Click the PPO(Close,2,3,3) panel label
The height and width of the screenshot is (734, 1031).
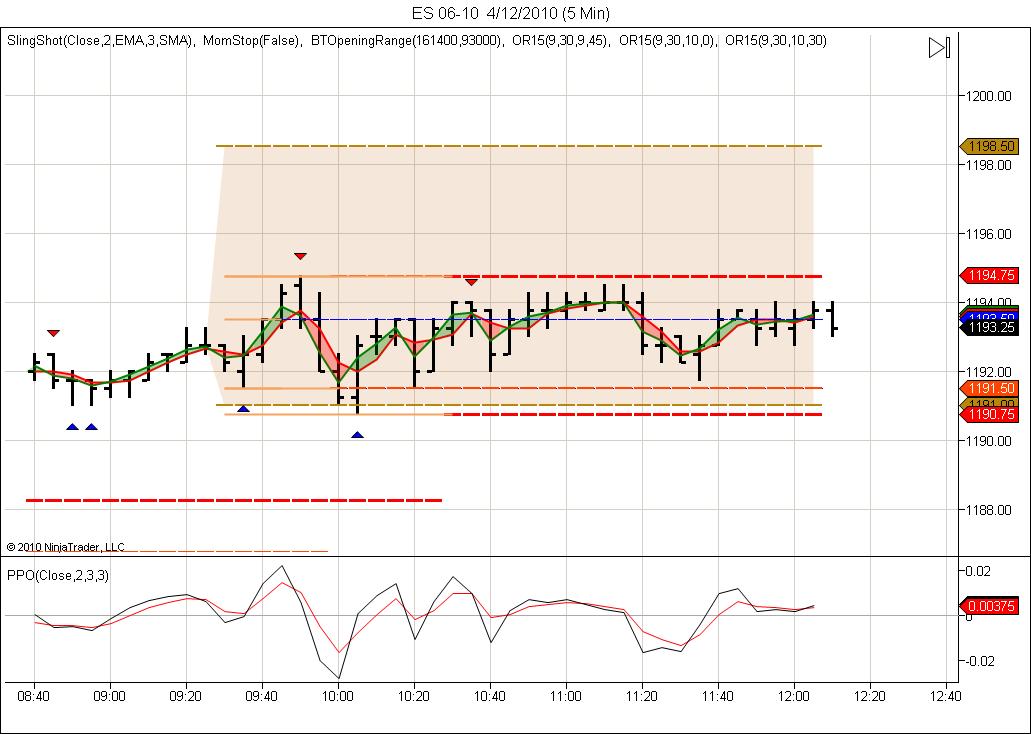tap(58, 575)
